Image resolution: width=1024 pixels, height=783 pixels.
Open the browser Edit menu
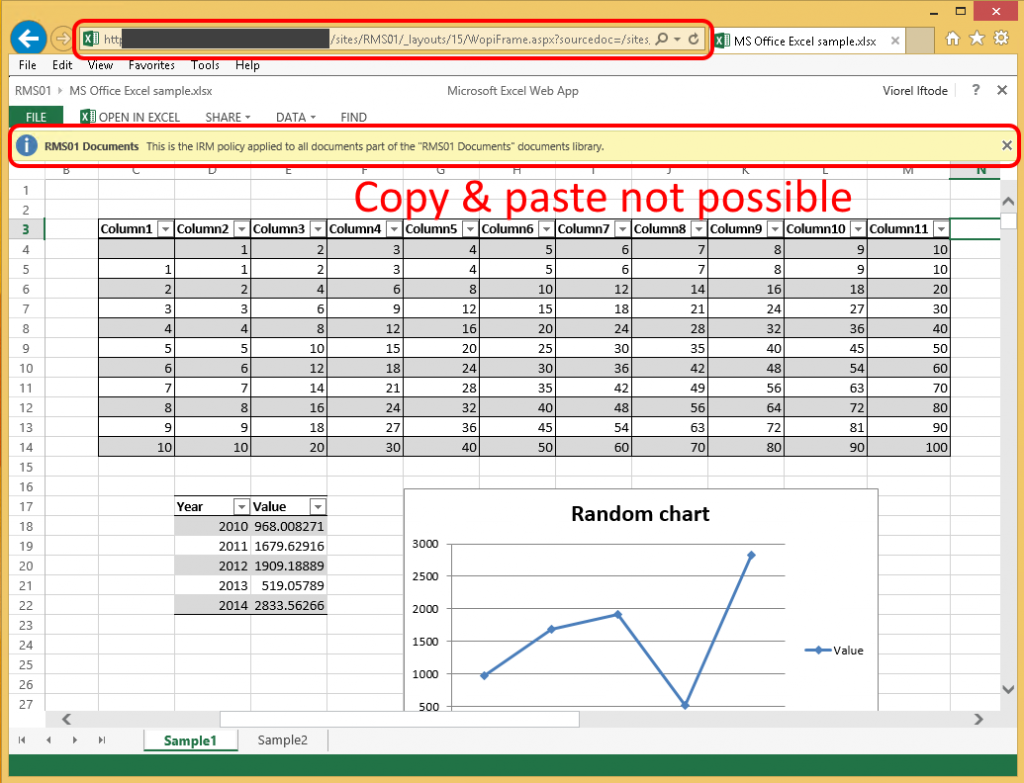[62, 65]
